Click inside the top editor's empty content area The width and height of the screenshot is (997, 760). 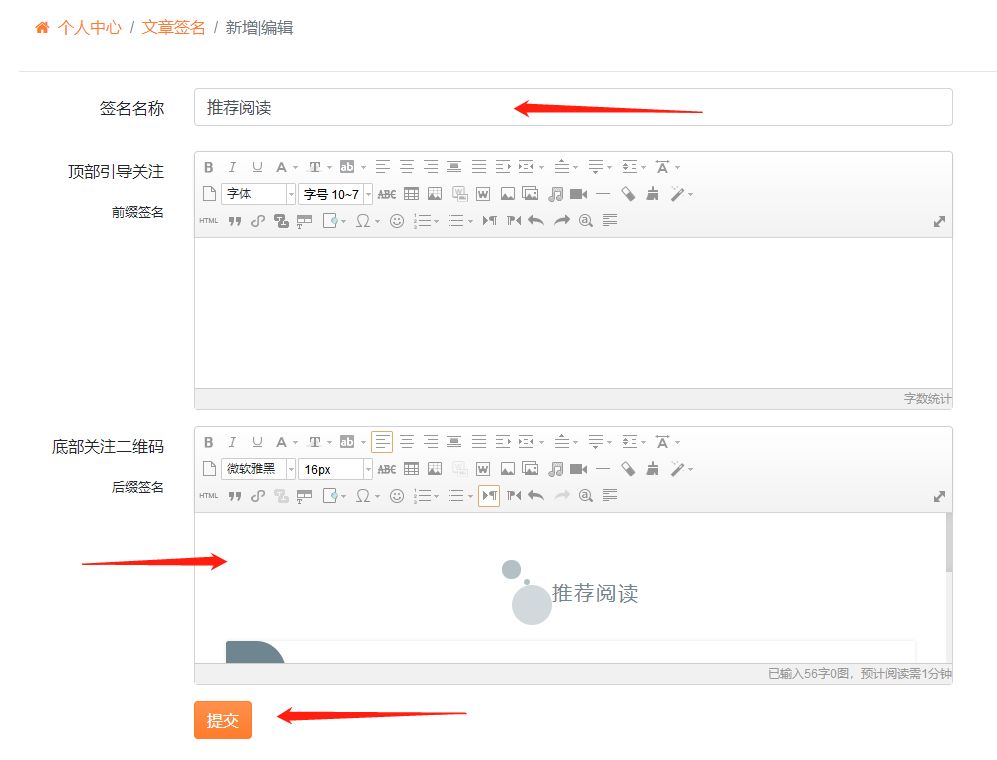point(573,313)
